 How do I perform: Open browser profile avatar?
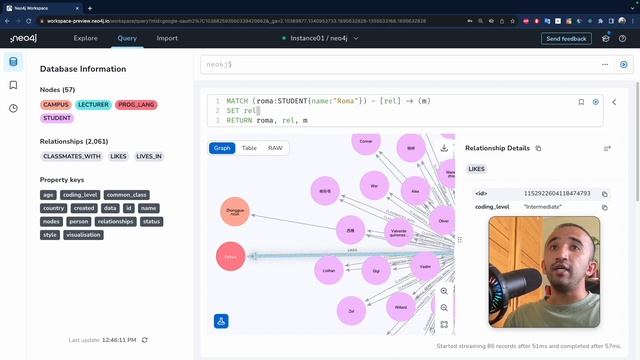[x=622, y=21]
